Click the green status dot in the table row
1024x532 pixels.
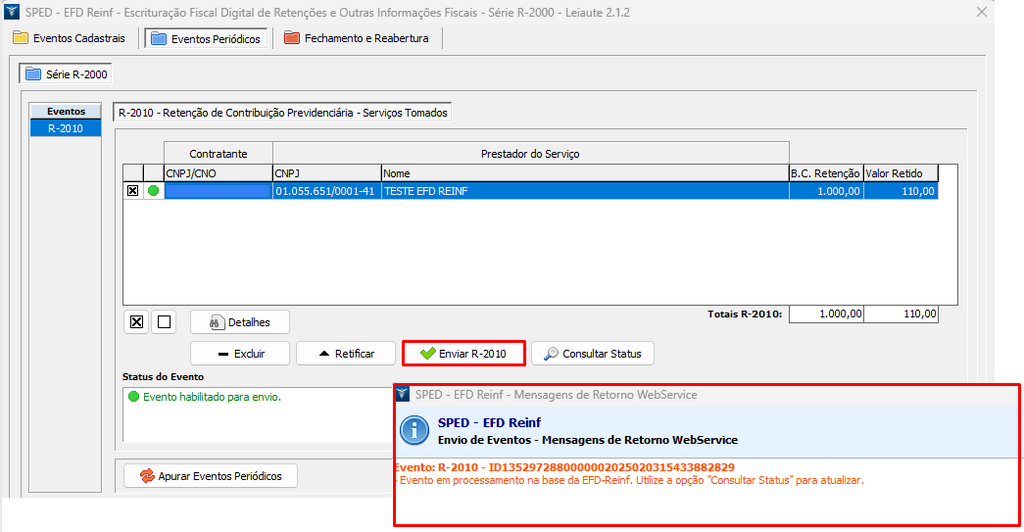click(153, 191)
